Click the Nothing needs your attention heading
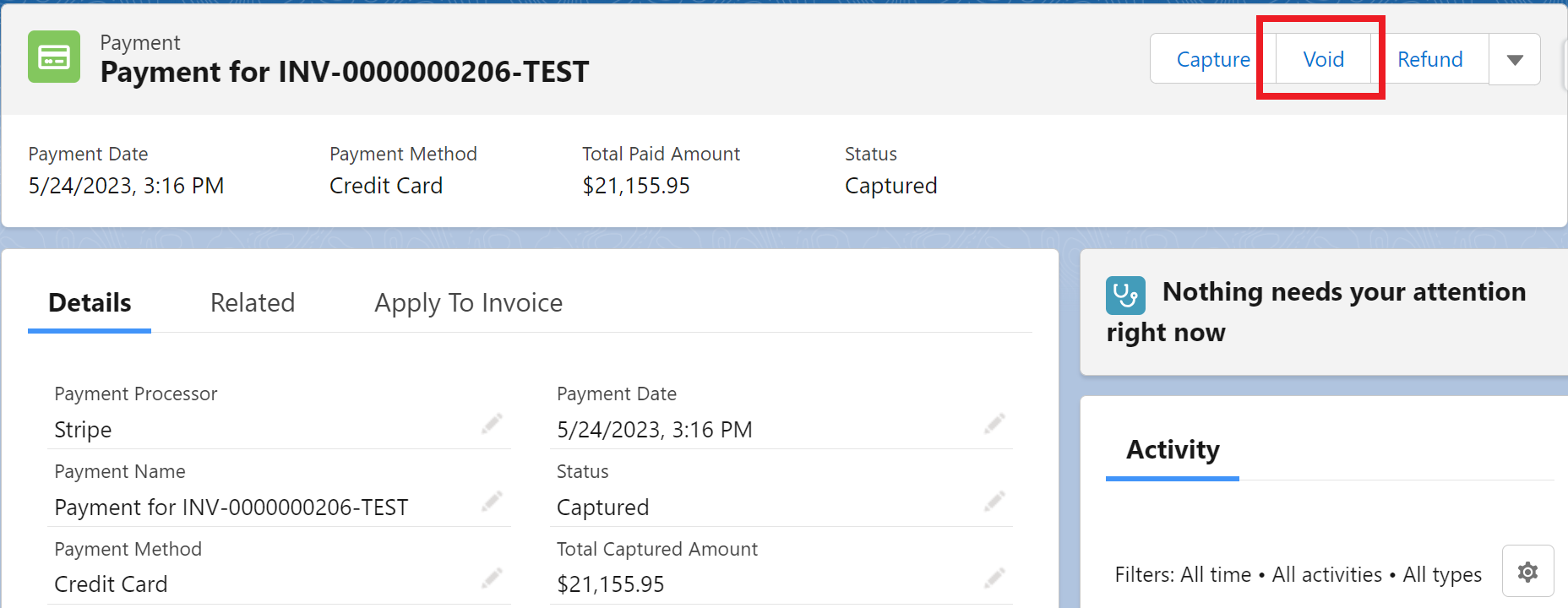Viewport: 1568px width, 608px height. (1343, 292)
